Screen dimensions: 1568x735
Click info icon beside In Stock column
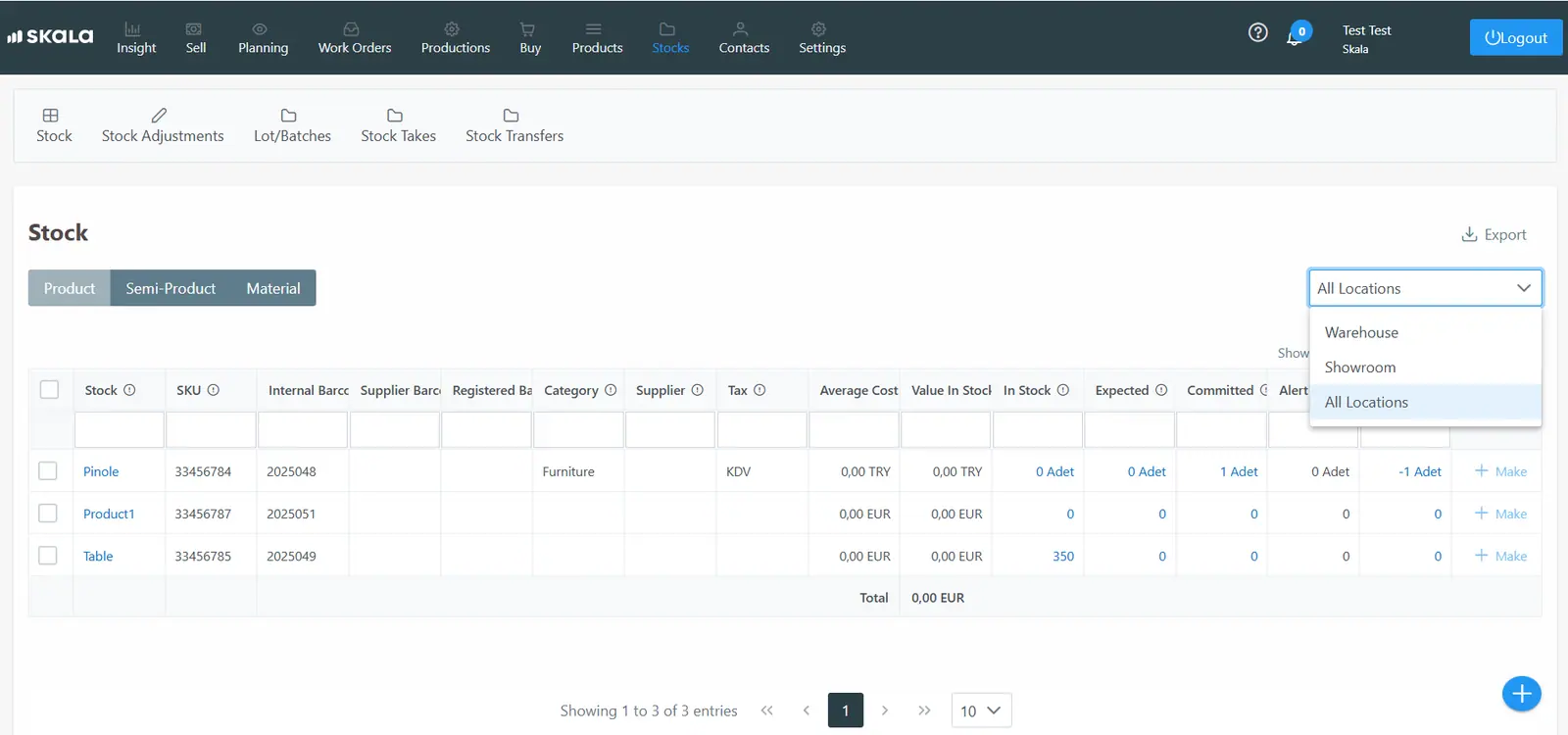(x=1063, y=390)
